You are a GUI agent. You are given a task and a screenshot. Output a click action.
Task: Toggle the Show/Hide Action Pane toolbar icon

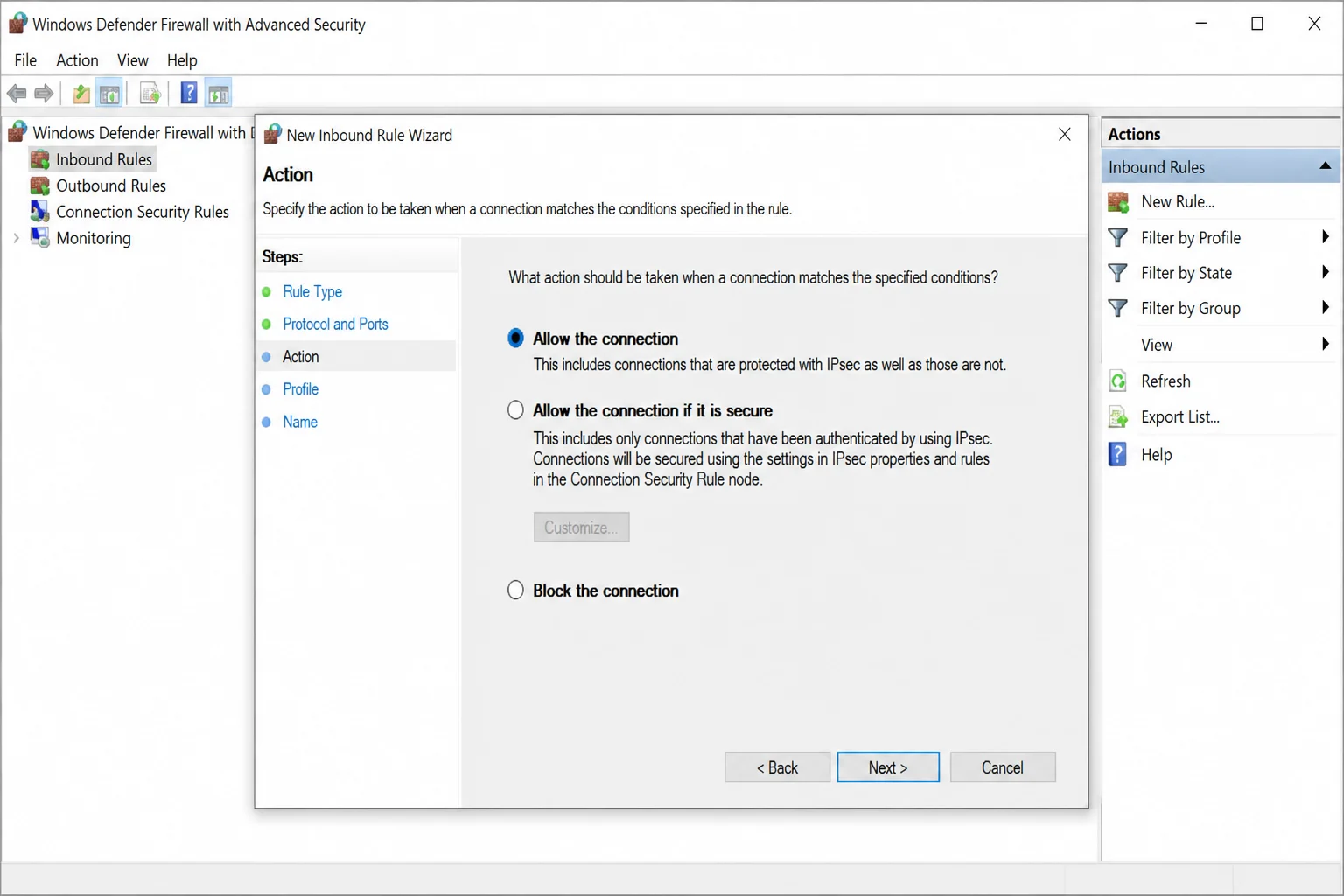tap(218, 94)
